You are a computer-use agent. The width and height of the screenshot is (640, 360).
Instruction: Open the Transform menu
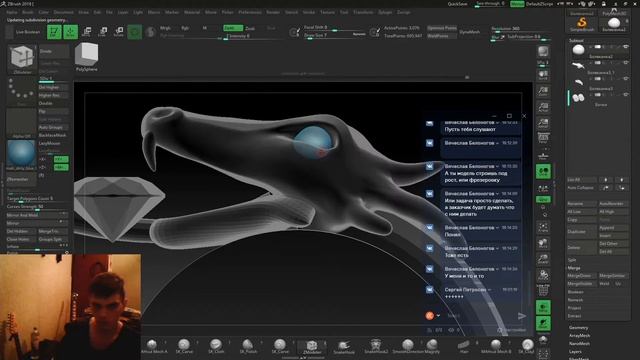[x=363, y=12]
